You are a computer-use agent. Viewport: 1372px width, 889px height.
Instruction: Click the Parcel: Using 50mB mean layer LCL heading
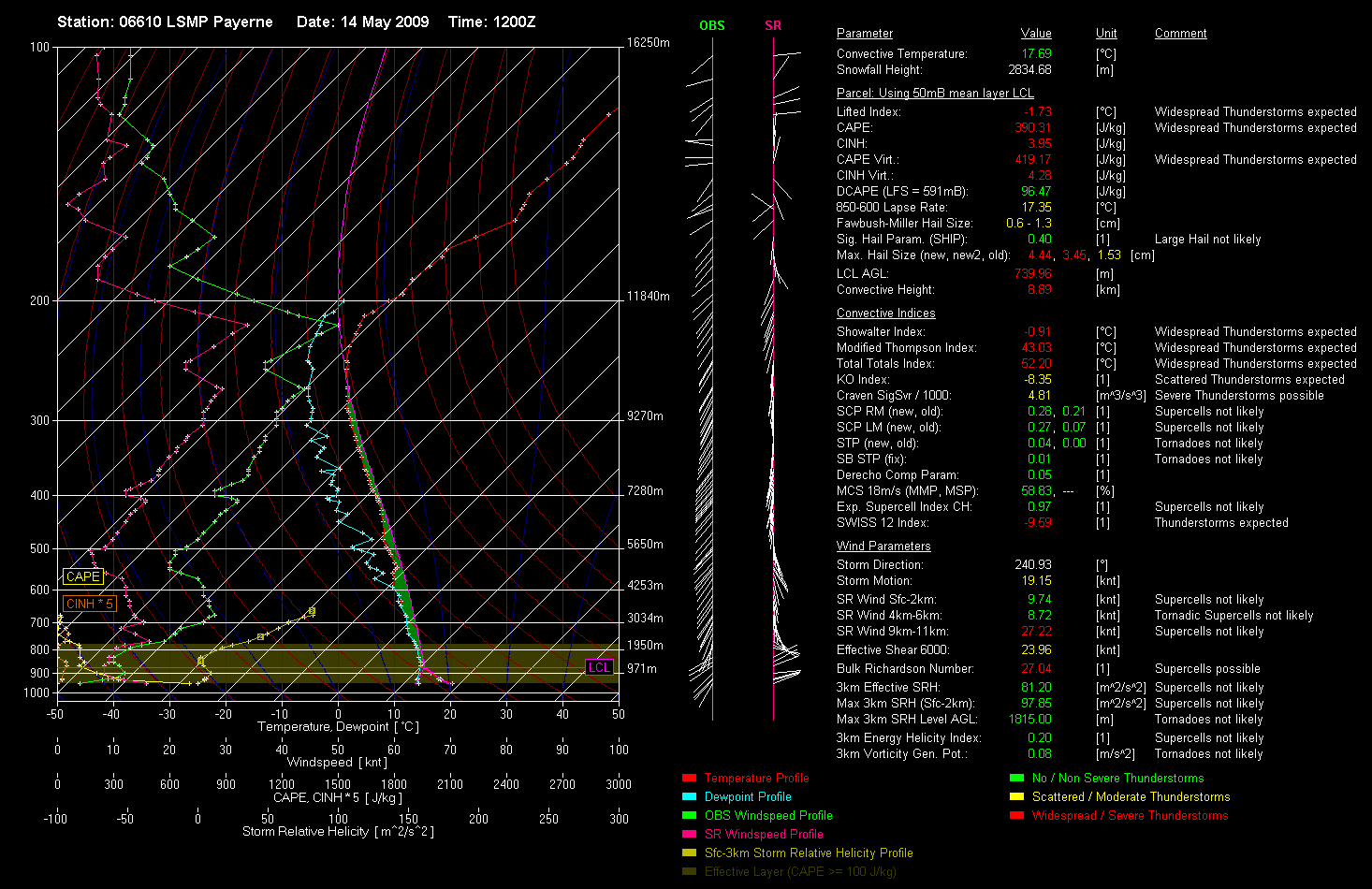point(935,94)
